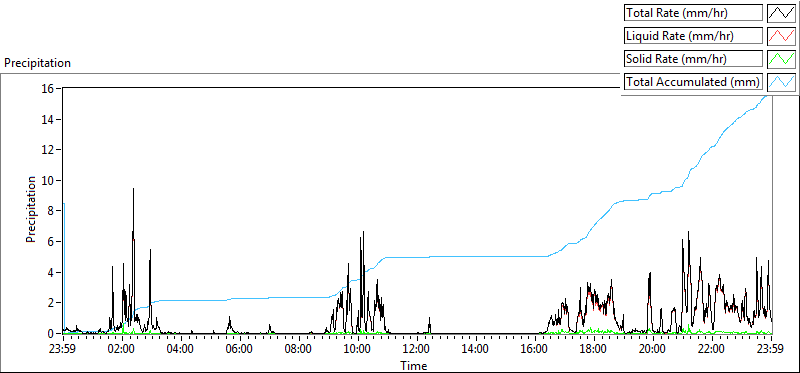Click the Total Rate black line icon
This screenshot has width=800, height=373.
coord(781,13)
